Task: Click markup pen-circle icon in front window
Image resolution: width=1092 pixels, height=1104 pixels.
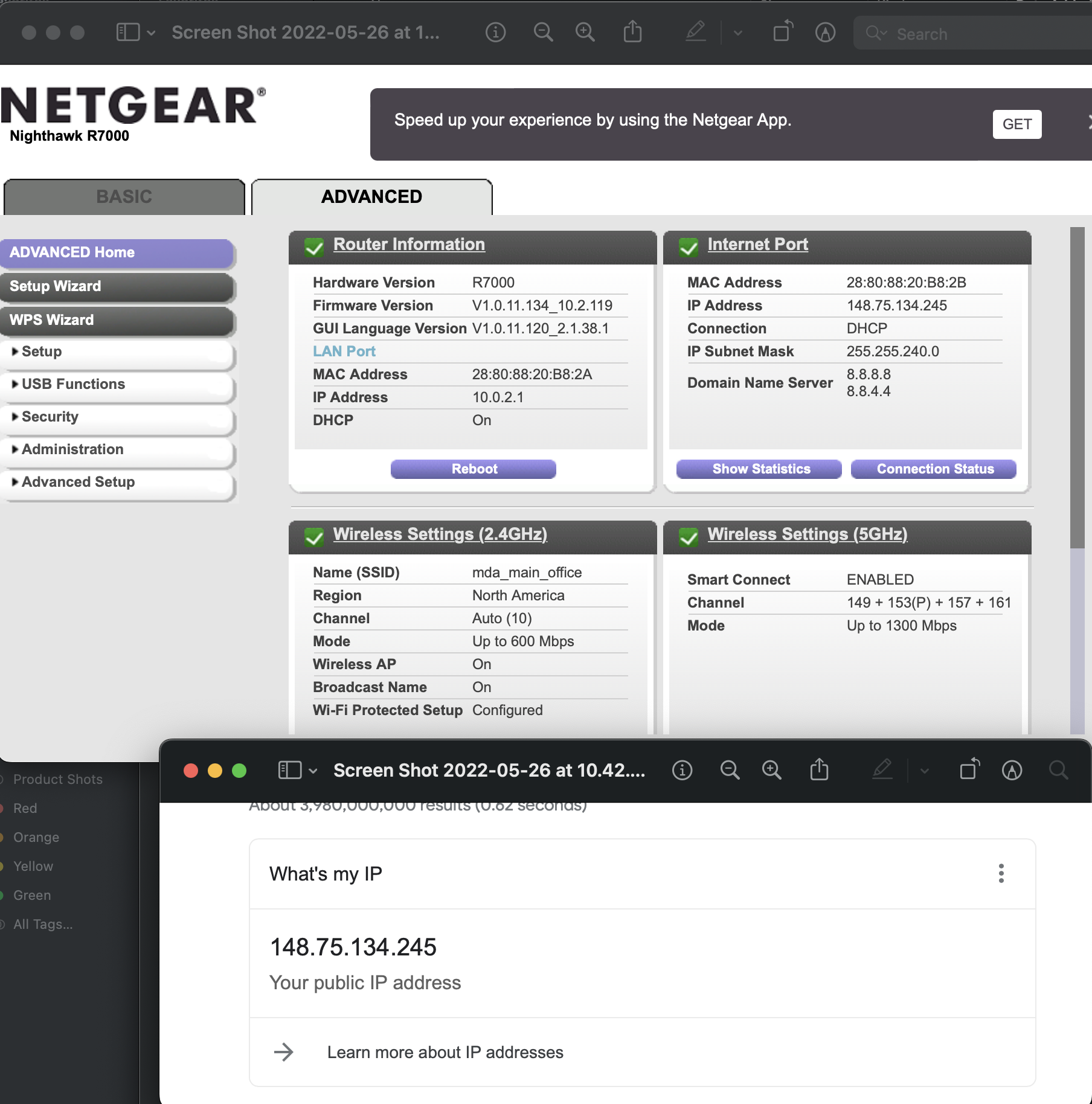Action: pos(1012,770)
